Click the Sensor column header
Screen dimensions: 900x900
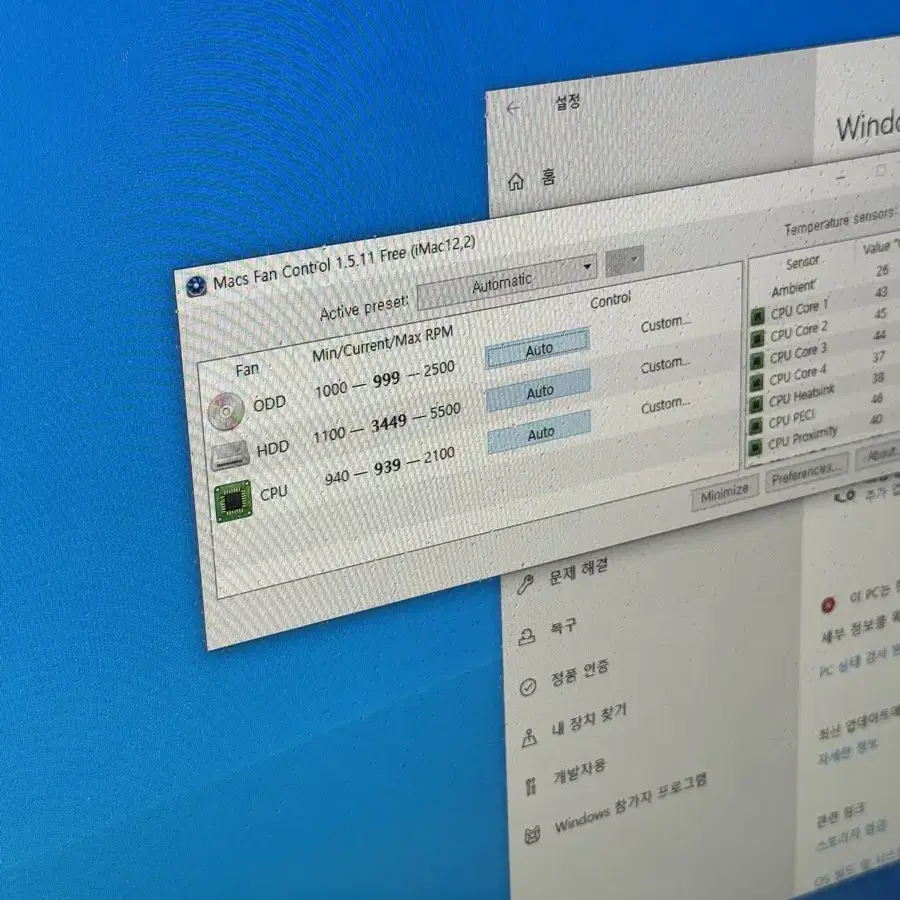point(802,263)
